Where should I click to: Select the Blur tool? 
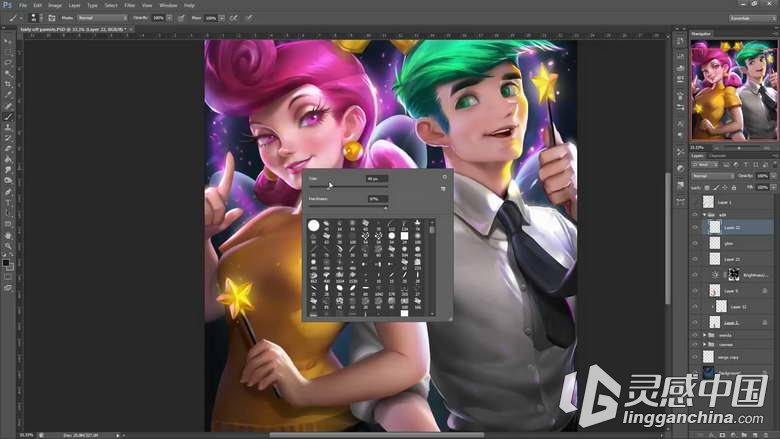7,170
